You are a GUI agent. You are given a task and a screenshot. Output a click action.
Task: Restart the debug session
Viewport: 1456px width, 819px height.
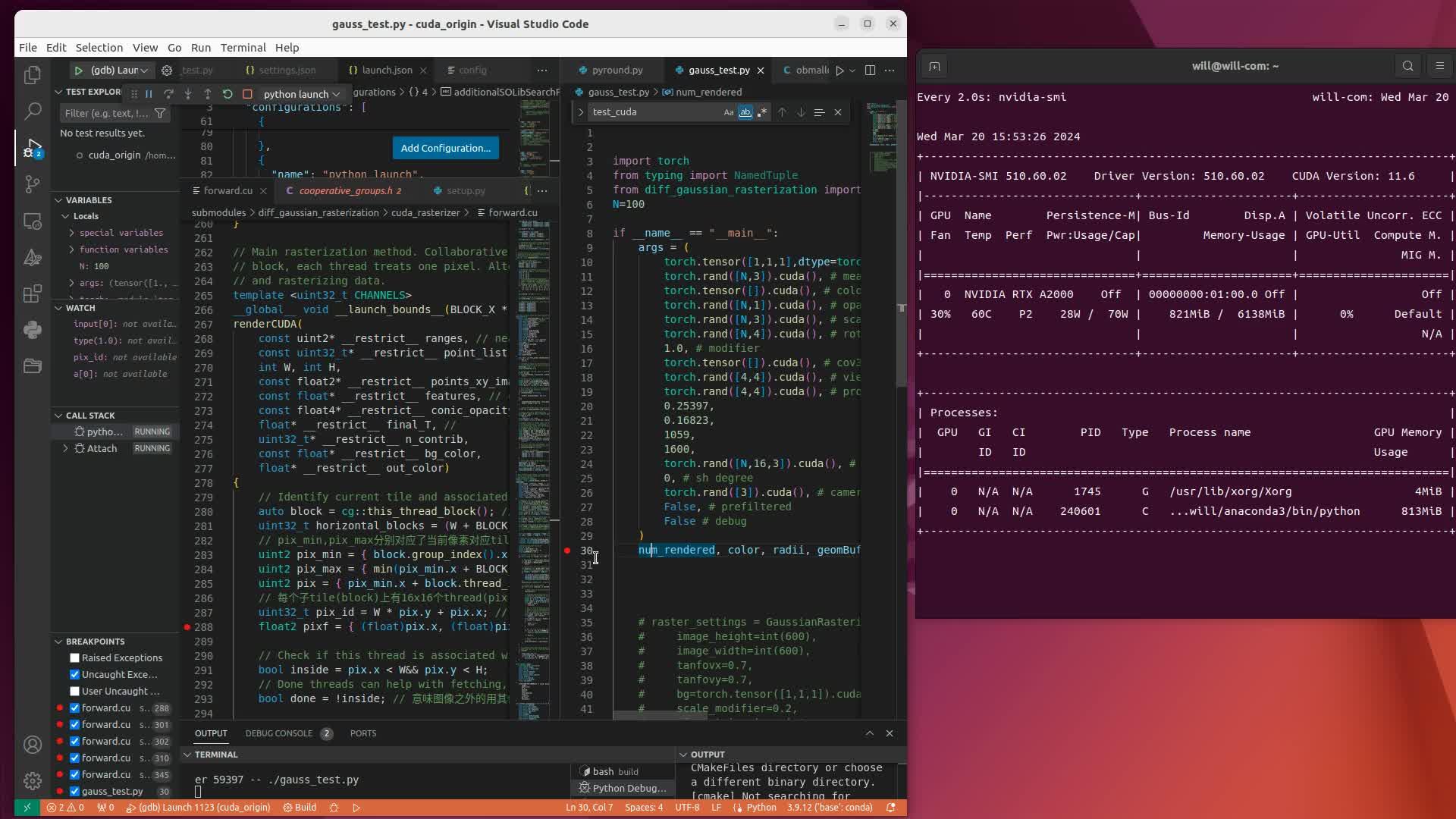(227, 94)
